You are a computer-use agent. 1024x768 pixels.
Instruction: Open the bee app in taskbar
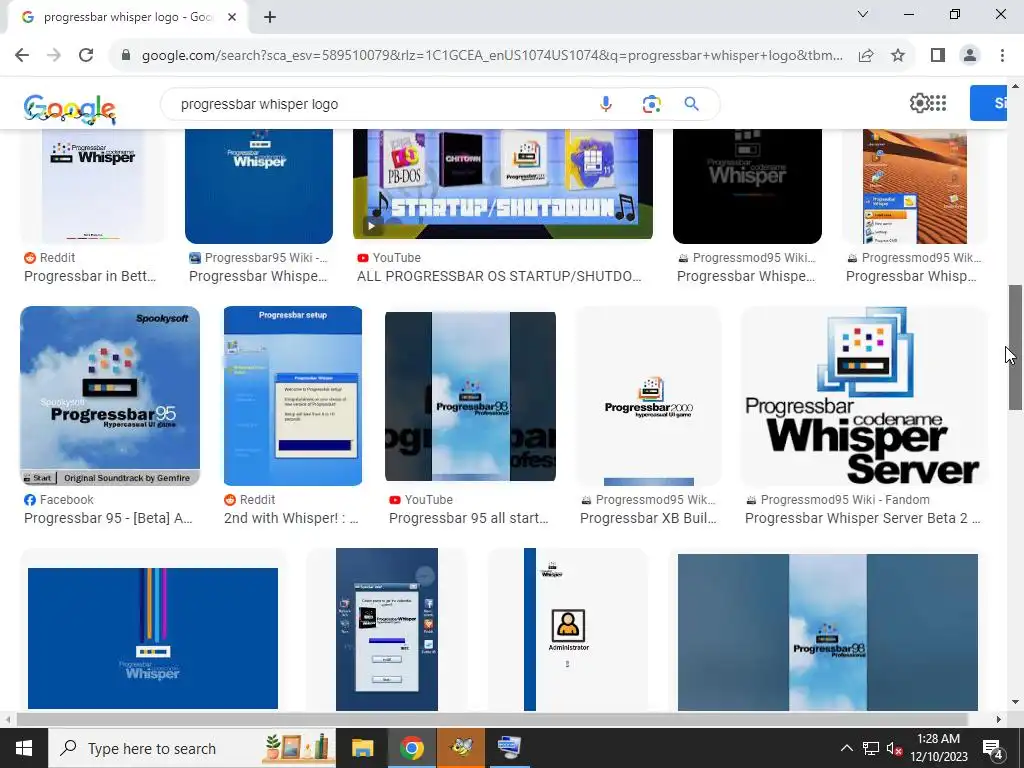(461, 748)
